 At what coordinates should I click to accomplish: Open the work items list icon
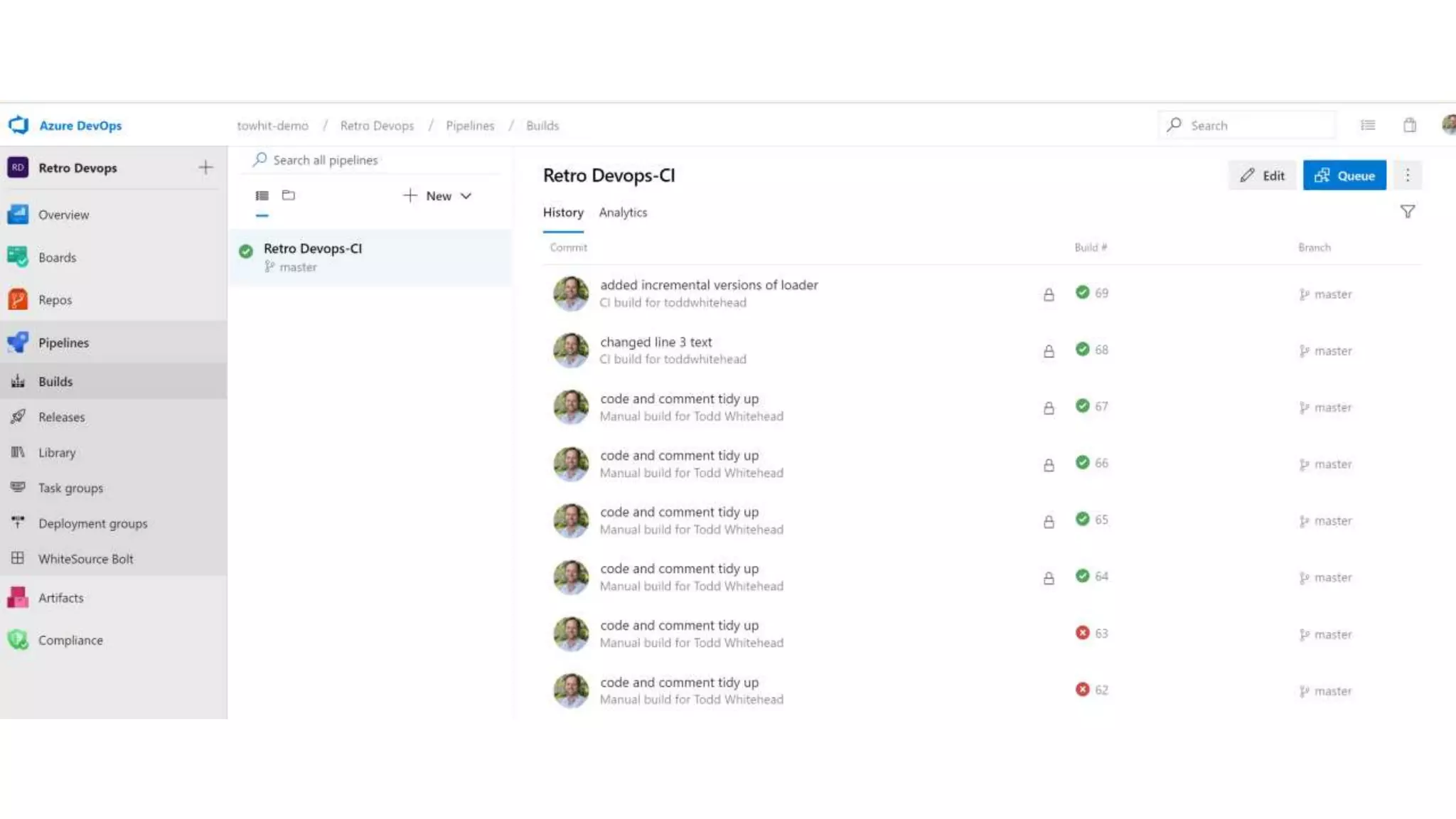(x=1367, y=125)
